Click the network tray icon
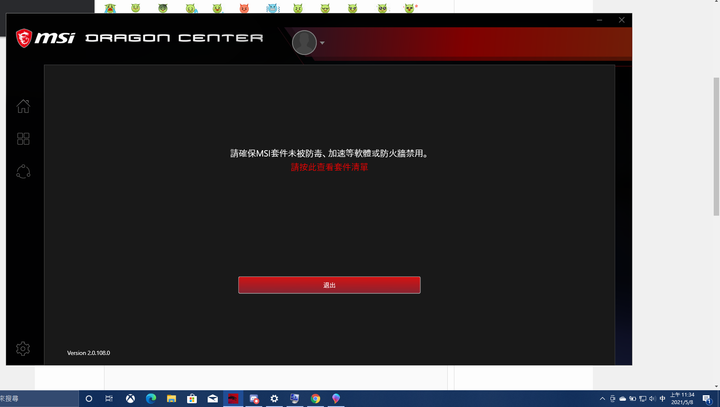The height and width of the screenshot is (407, 720). (642, 398)
